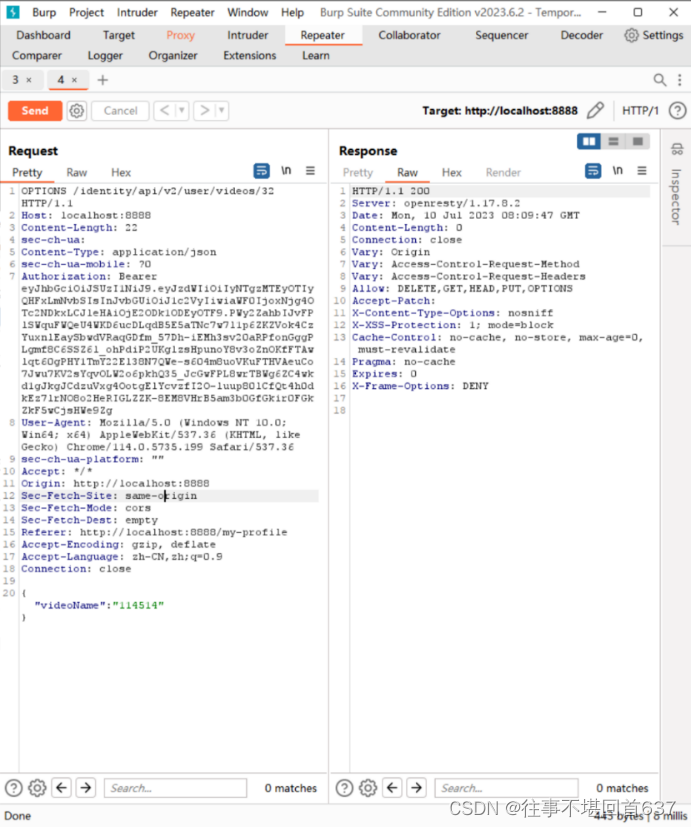The width and height of the screenshot is (691, 827).
Task: Click the Sec-Fetch-Site header line
Action: pos(169,496)
